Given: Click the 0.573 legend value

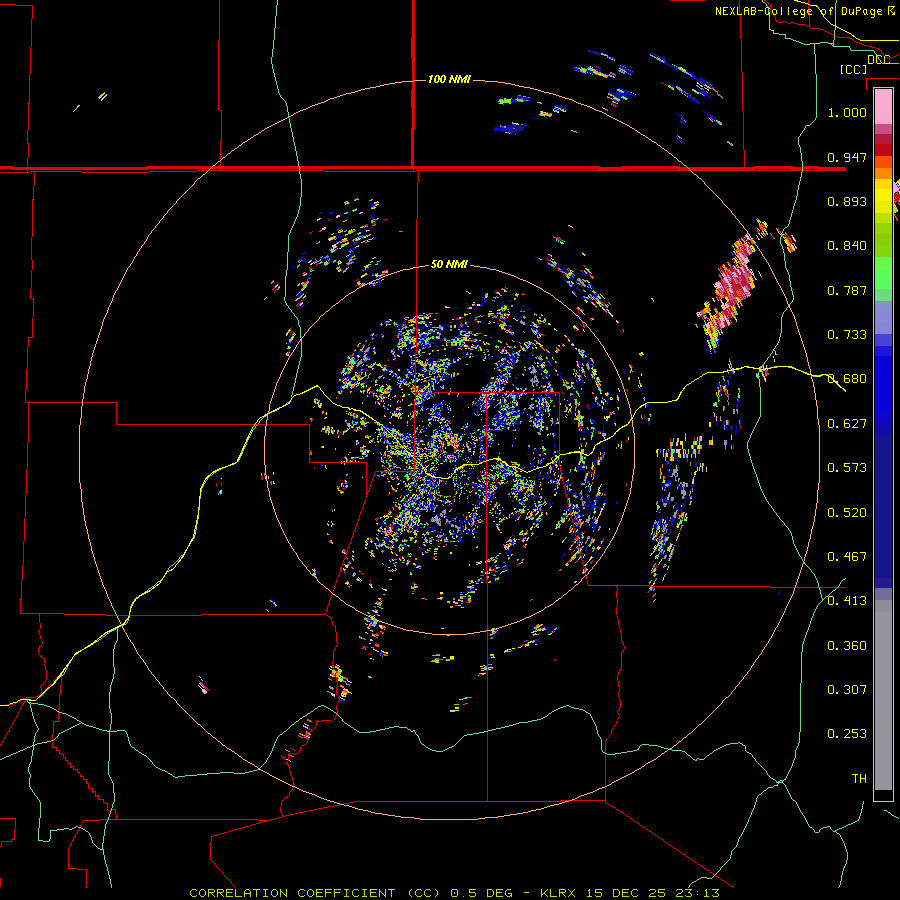Looking at the screenshot, I should (847, 468).
